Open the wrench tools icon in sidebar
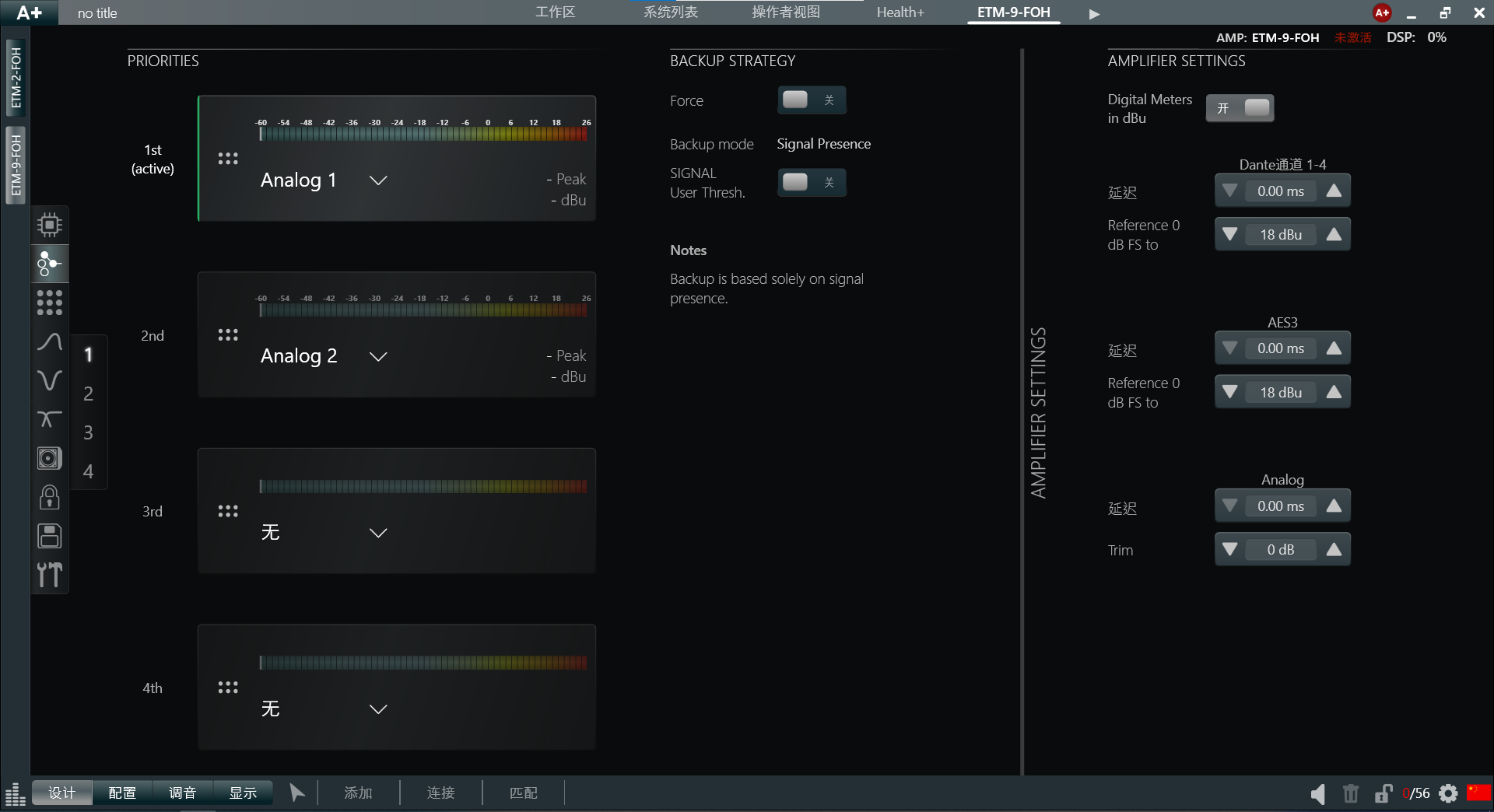The height and width of the screenshot is (812, 1494). (x=49, y=575)
